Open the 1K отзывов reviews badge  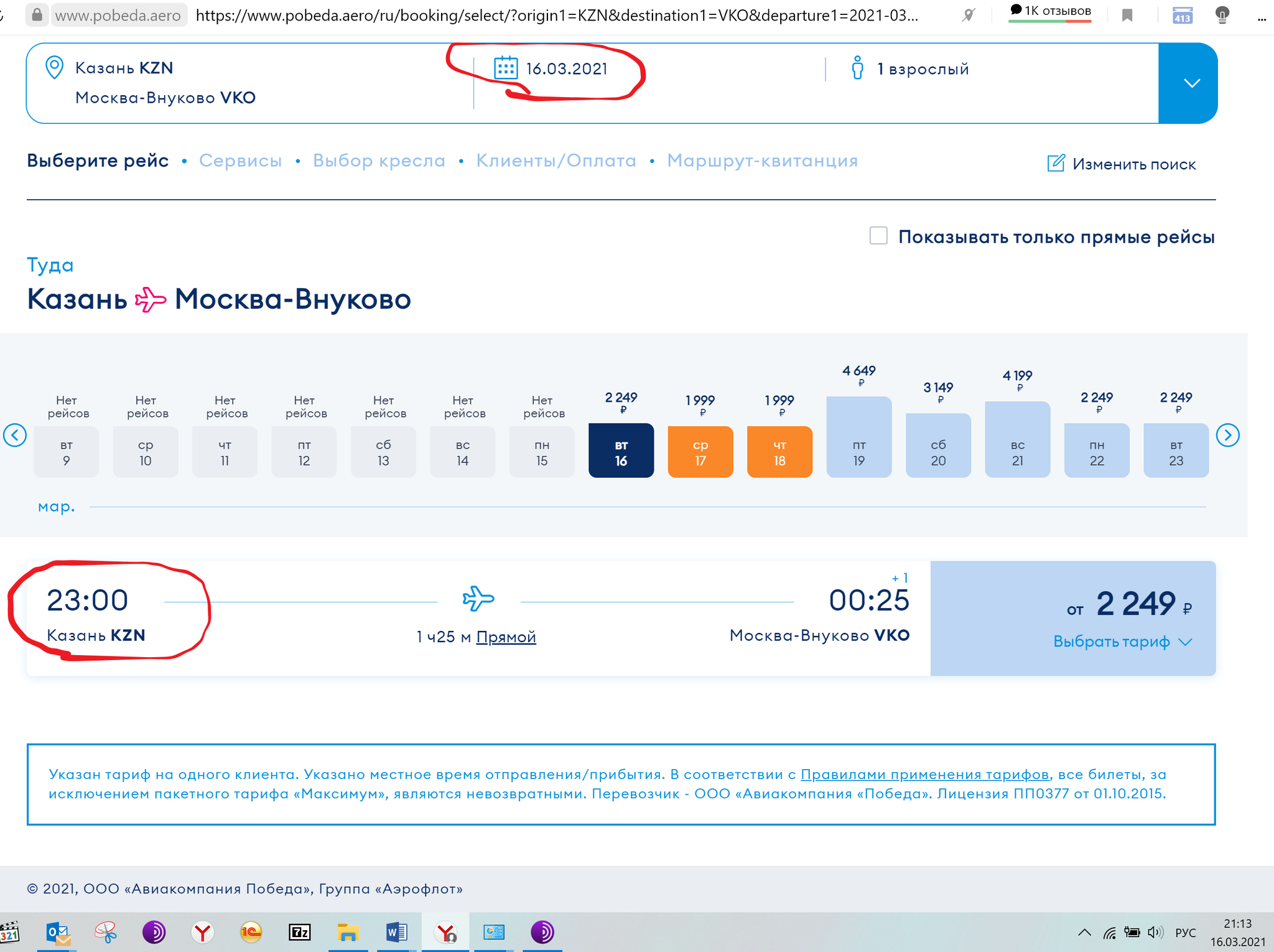[1050, 12]
